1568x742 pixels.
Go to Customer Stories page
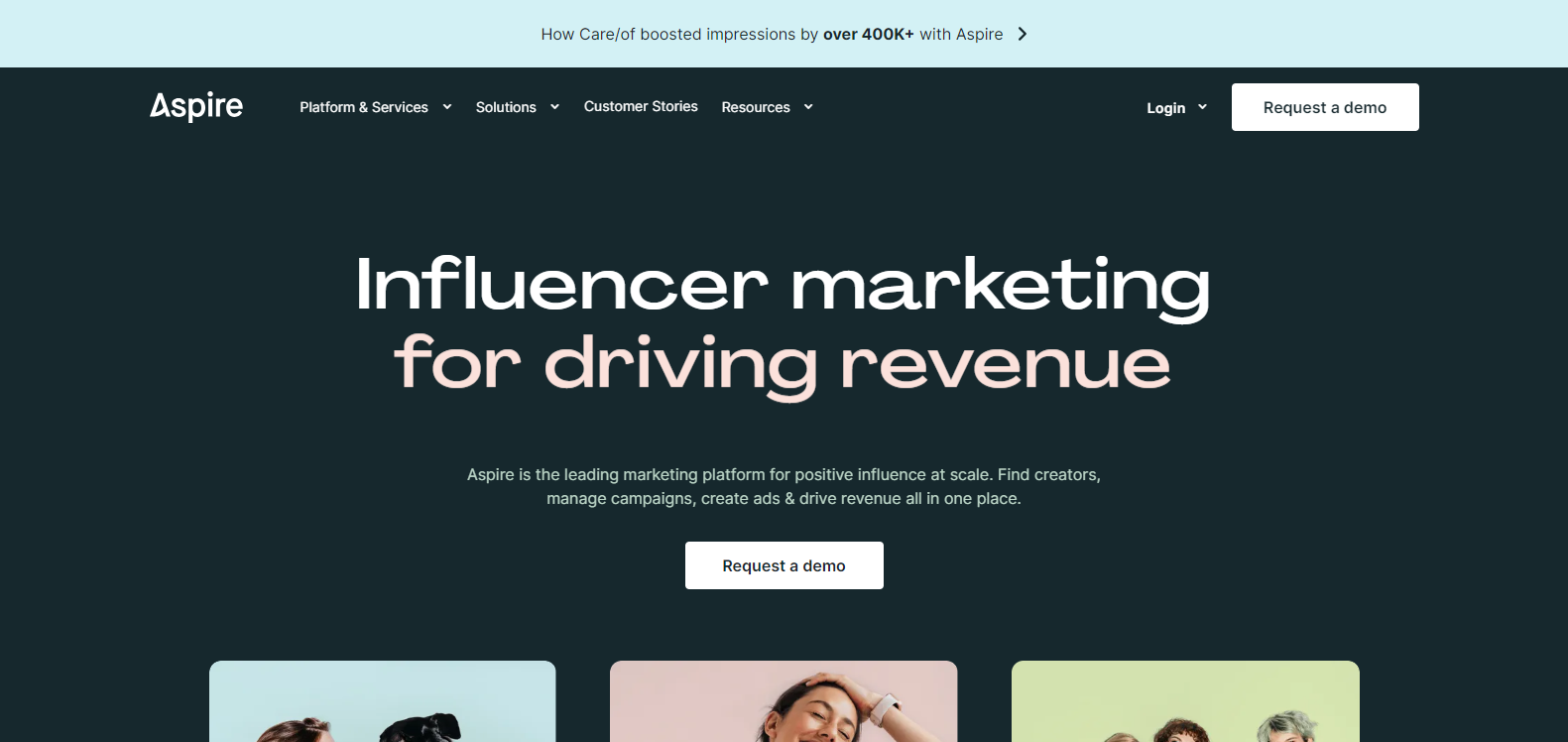click(x=641, y=106)
